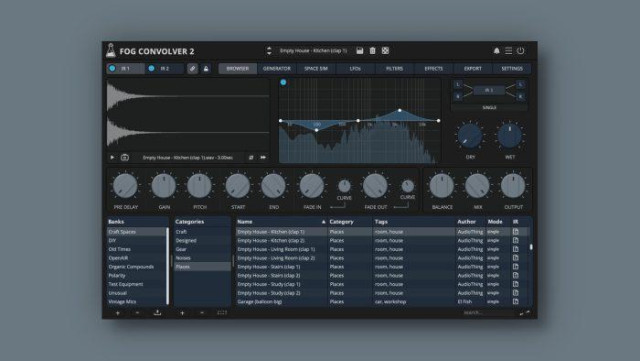This screenshot has width=640, height=361.
Task: Click the search field below IR list
Action: (x=488, y=313)
